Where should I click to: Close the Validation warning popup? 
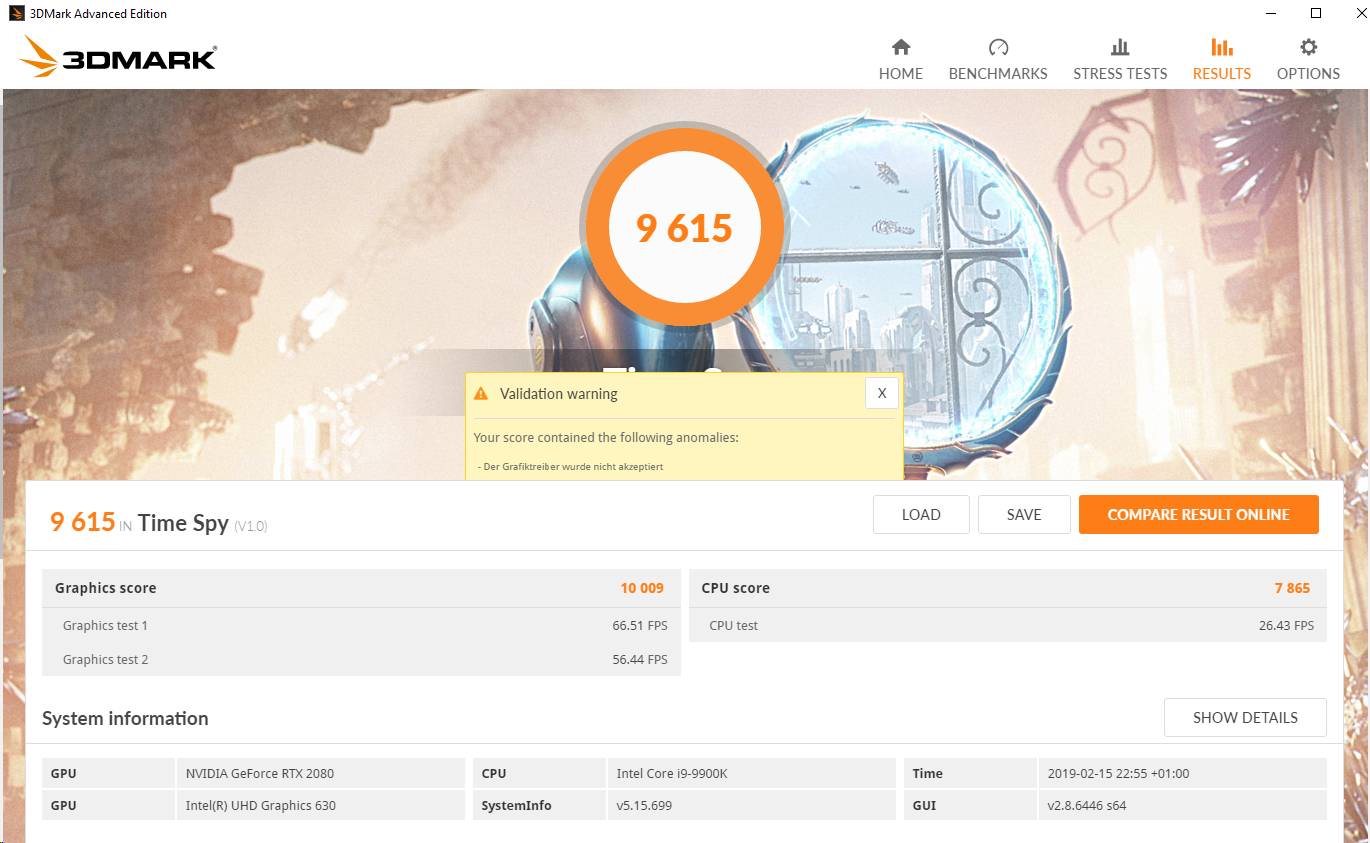[881, 393]
